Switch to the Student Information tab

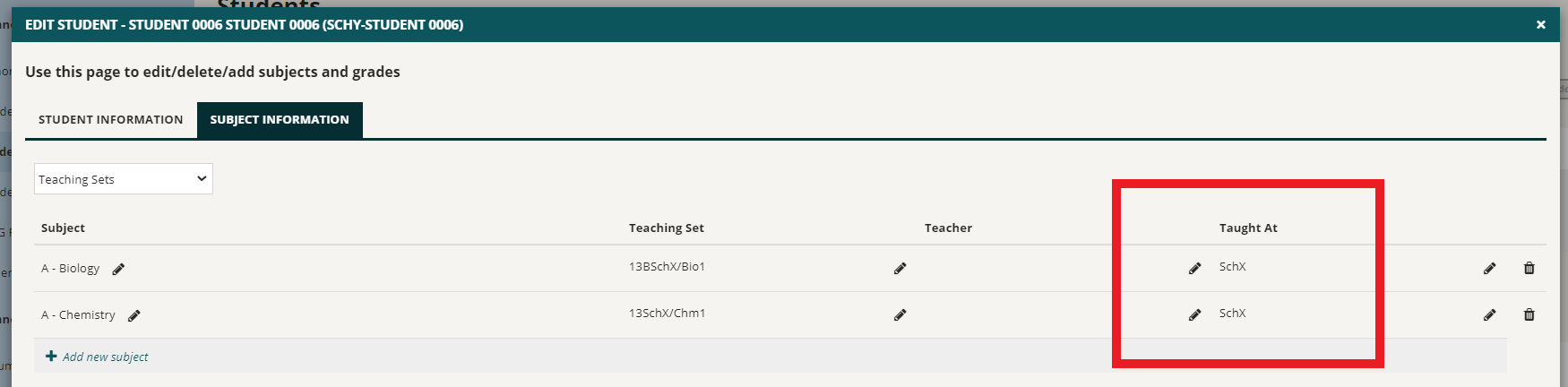point(110,119)
